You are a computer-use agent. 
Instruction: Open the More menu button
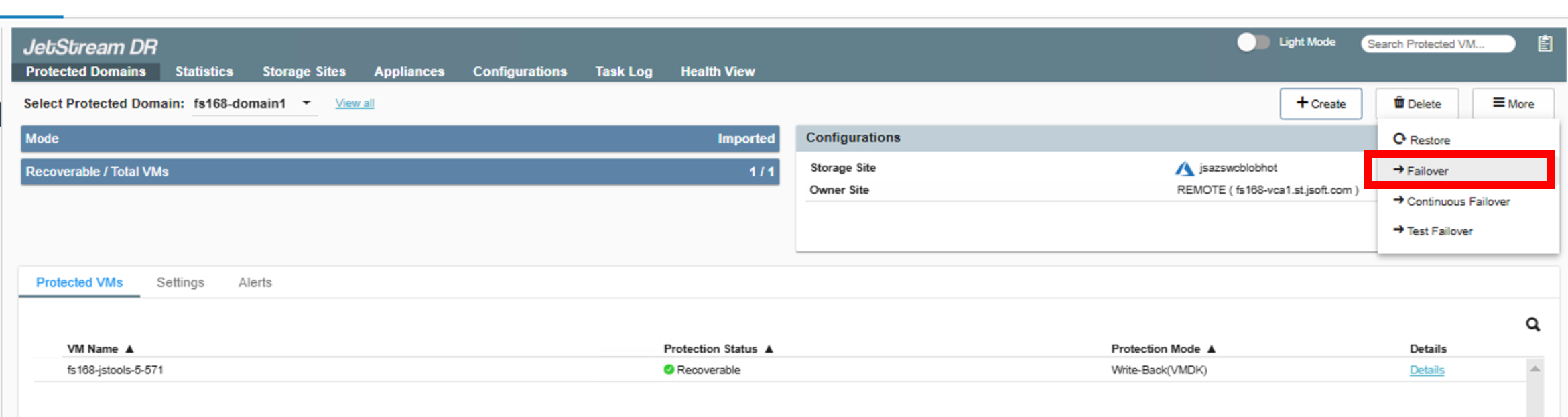coord(1513,104)
